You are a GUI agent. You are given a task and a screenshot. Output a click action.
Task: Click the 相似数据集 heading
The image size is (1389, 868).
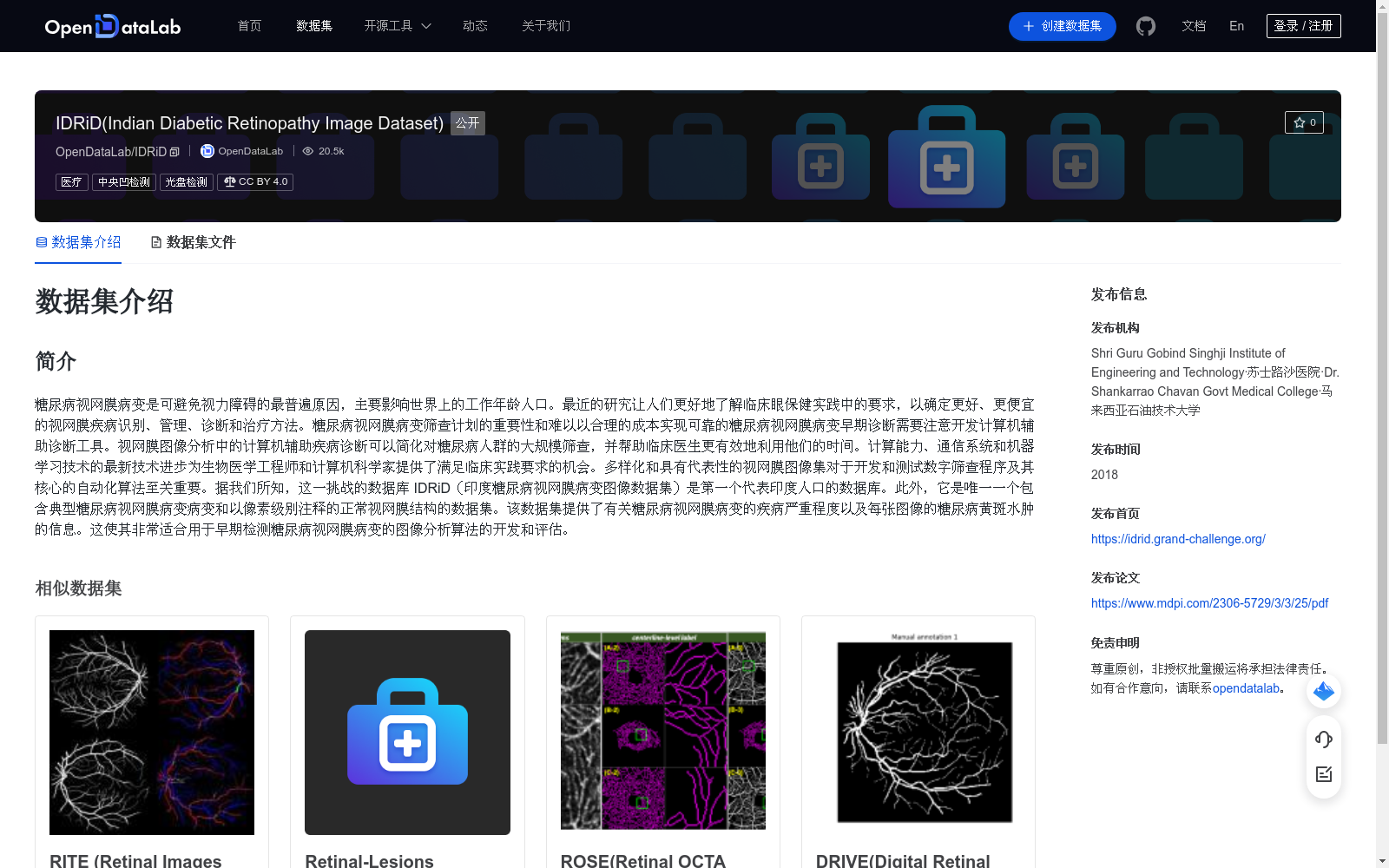(x=78, y=589)
